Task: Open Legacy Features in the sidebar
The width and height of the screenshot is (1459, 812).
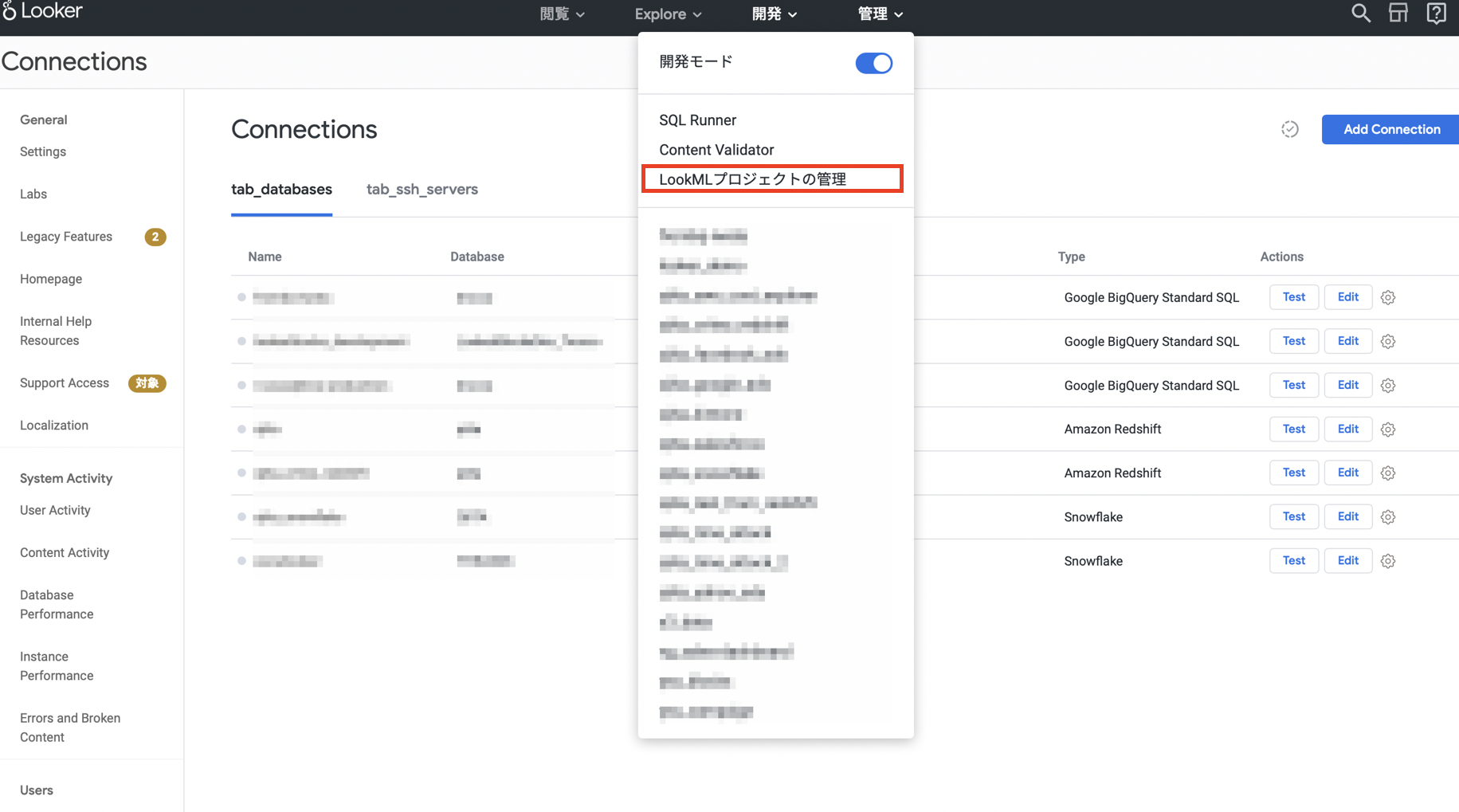Action: click(66, 237)
